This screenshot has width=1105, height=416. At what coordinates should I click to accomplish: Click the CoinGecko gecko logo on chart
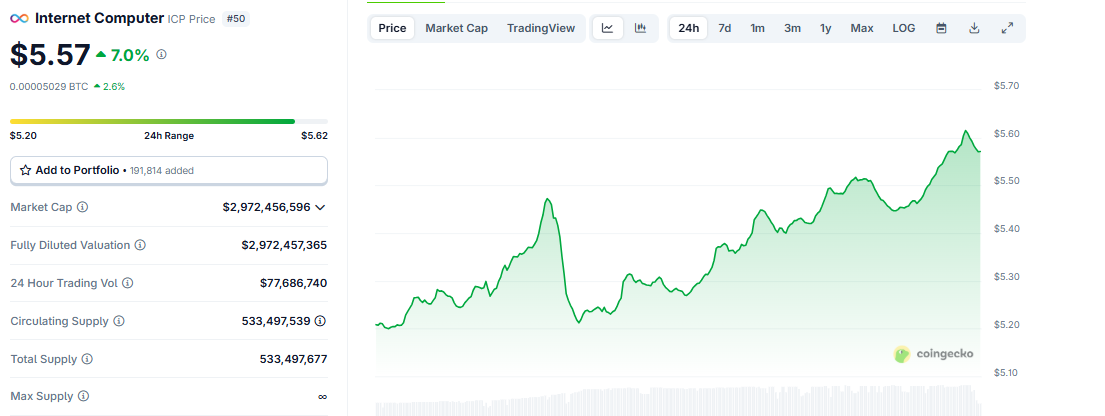(902, 354)
